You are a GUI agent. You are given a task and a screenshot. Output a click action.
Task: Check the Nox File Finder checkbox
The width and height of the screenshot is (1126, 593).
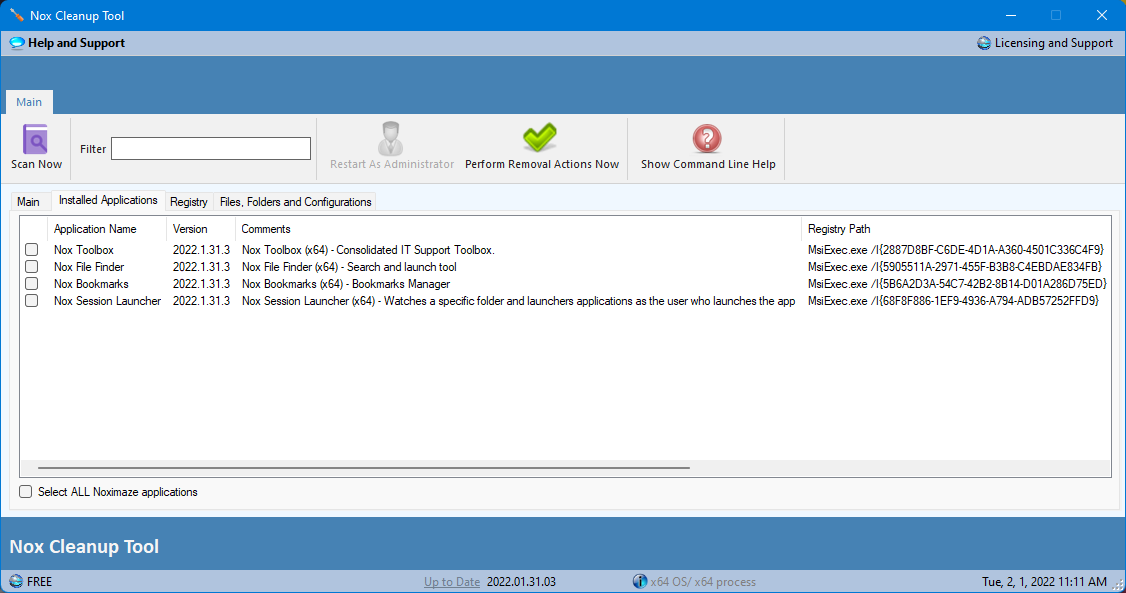(32, 267)
